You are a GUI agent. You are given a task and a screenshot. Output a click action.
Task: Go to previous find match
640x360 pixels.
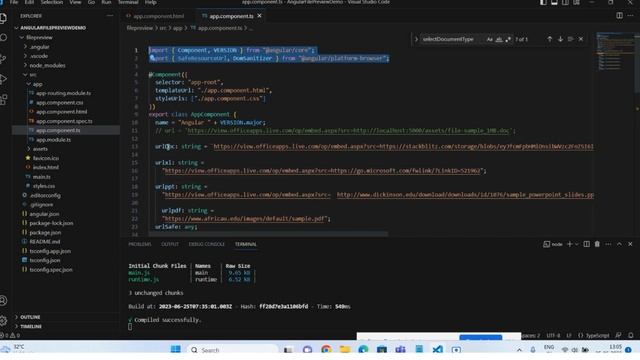pos(549,39)
